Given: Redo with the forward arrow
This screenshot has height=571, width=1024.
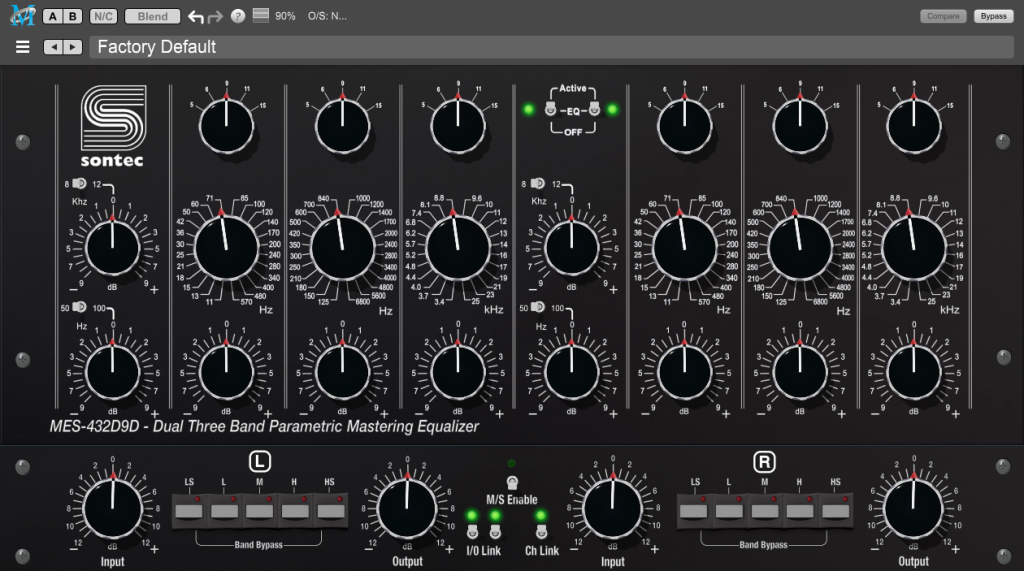Looking at the screenshot, I should point(215,16).
